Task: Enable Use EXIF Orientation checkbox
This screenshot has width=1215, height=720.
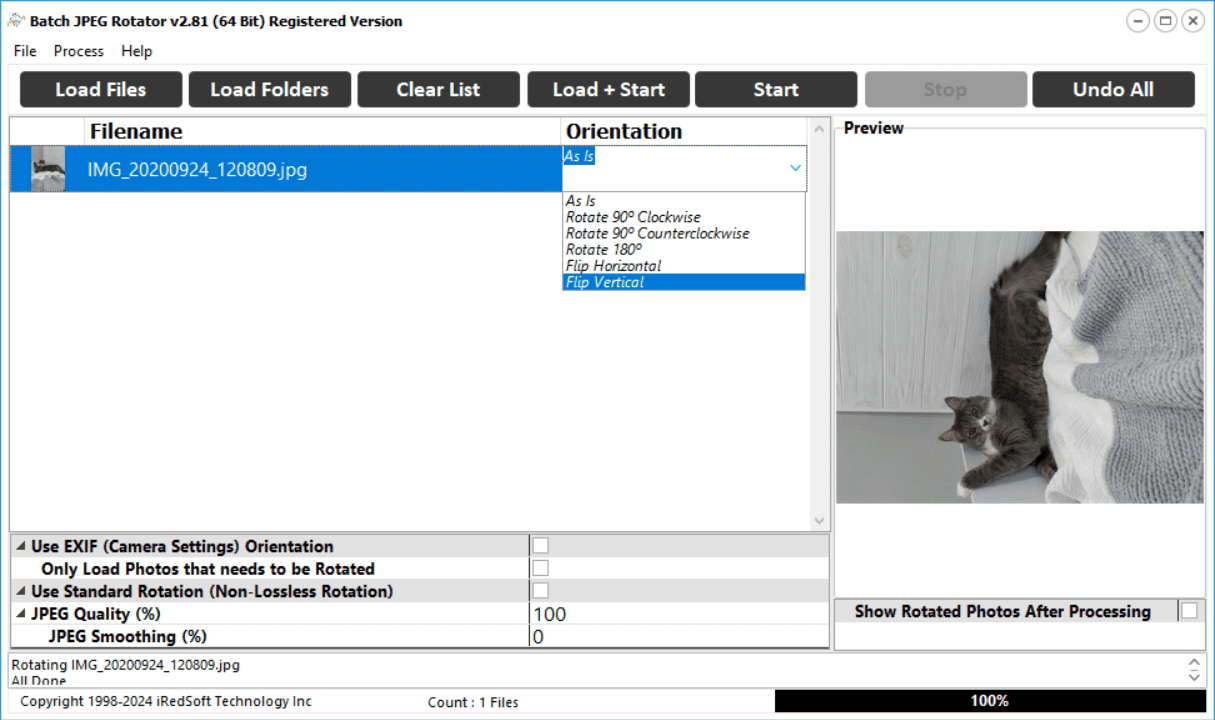Action: click(x=540, y=545)
